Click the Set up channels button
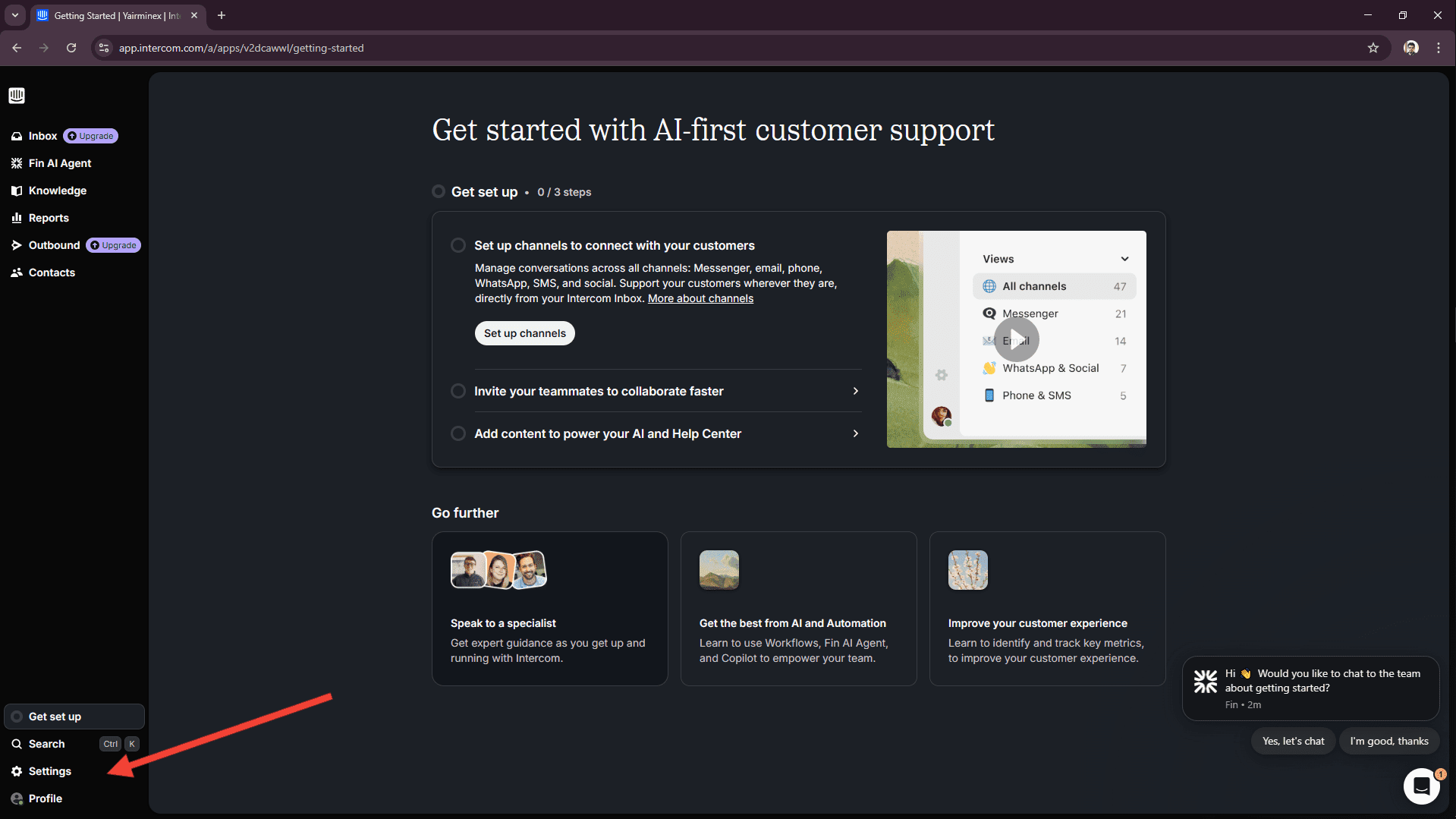This screenshot has height=819, width=1456. pos(525,333)
